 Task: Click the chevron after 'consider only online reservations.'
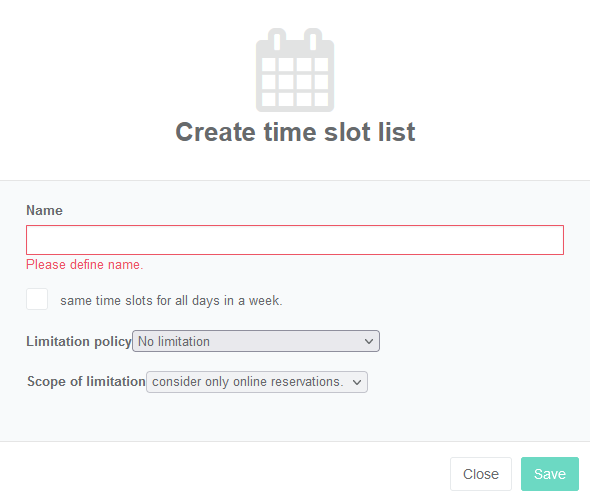(x=357, y=382)
